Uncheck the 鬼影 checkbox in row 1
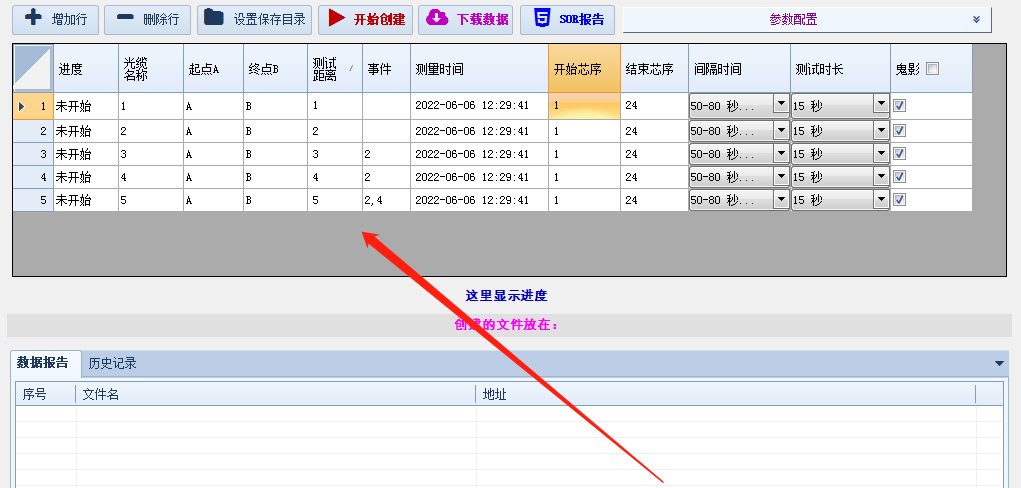Viewport: 1021px width, 488px height. coord(899,105)
